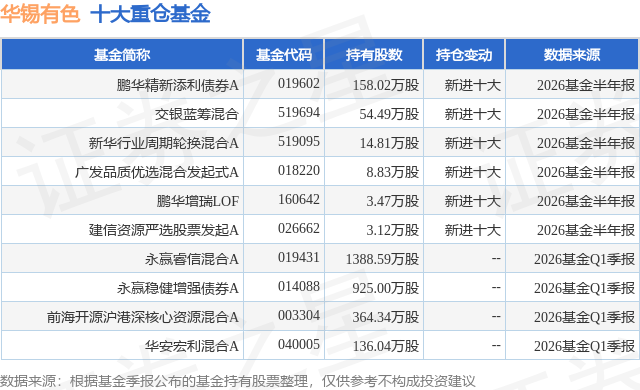Select fund 新华行业周期轮换混合A
Image resolution: width=640 pixels, height=390 pixels.
[x=164, y=143]
